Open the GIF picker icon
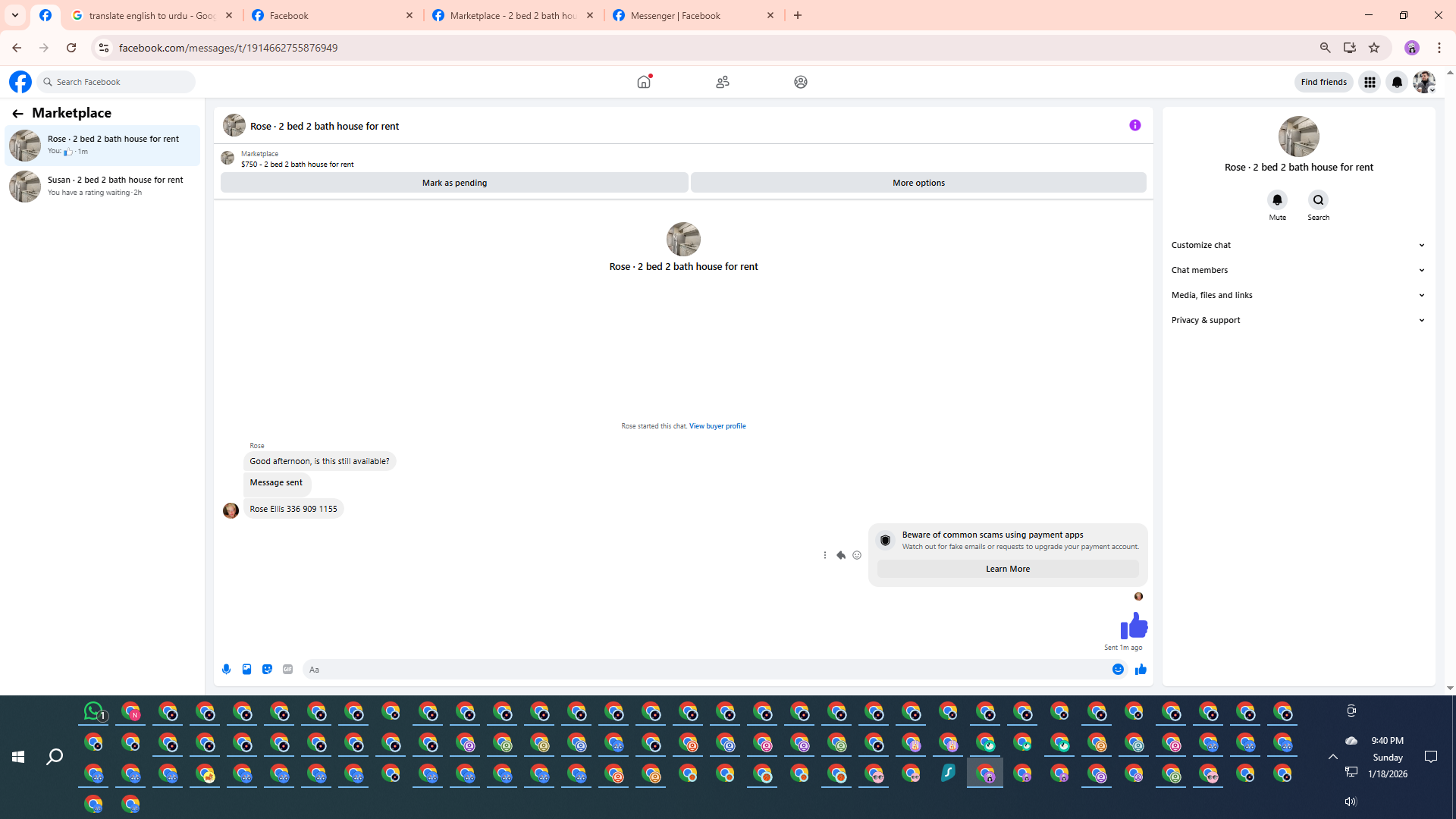 tap(287, 669)
